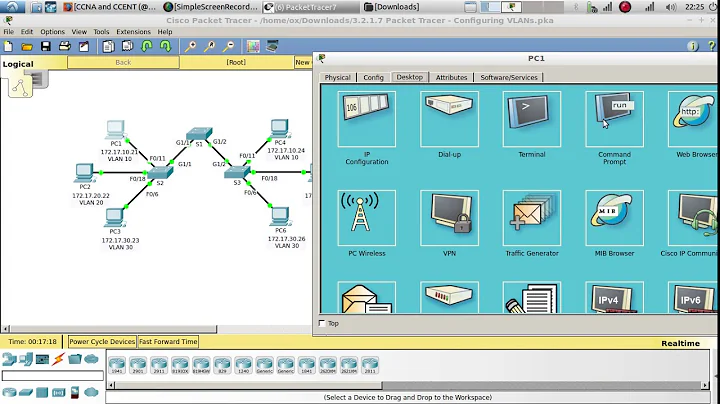Open the View menu

coord(79,32)
